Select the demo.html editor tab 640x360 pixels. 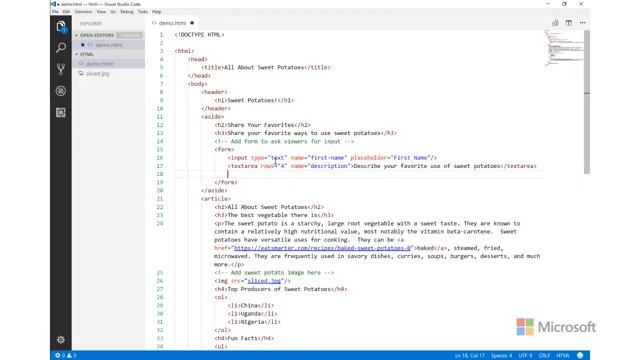(x=172, y=23)
